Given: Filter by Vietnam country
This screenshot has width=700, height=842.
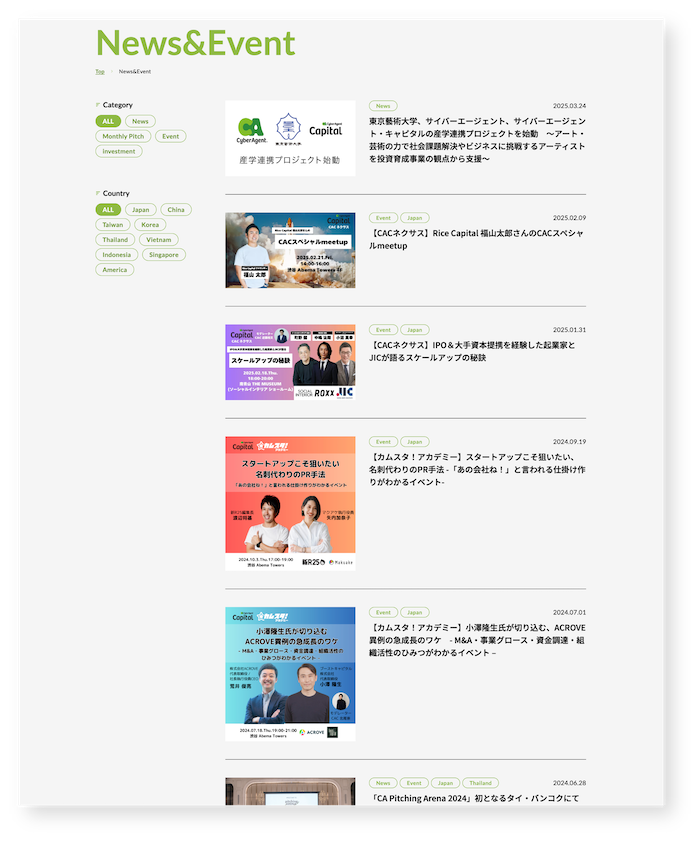Looking at the screenshot, I should pos(159,240).
